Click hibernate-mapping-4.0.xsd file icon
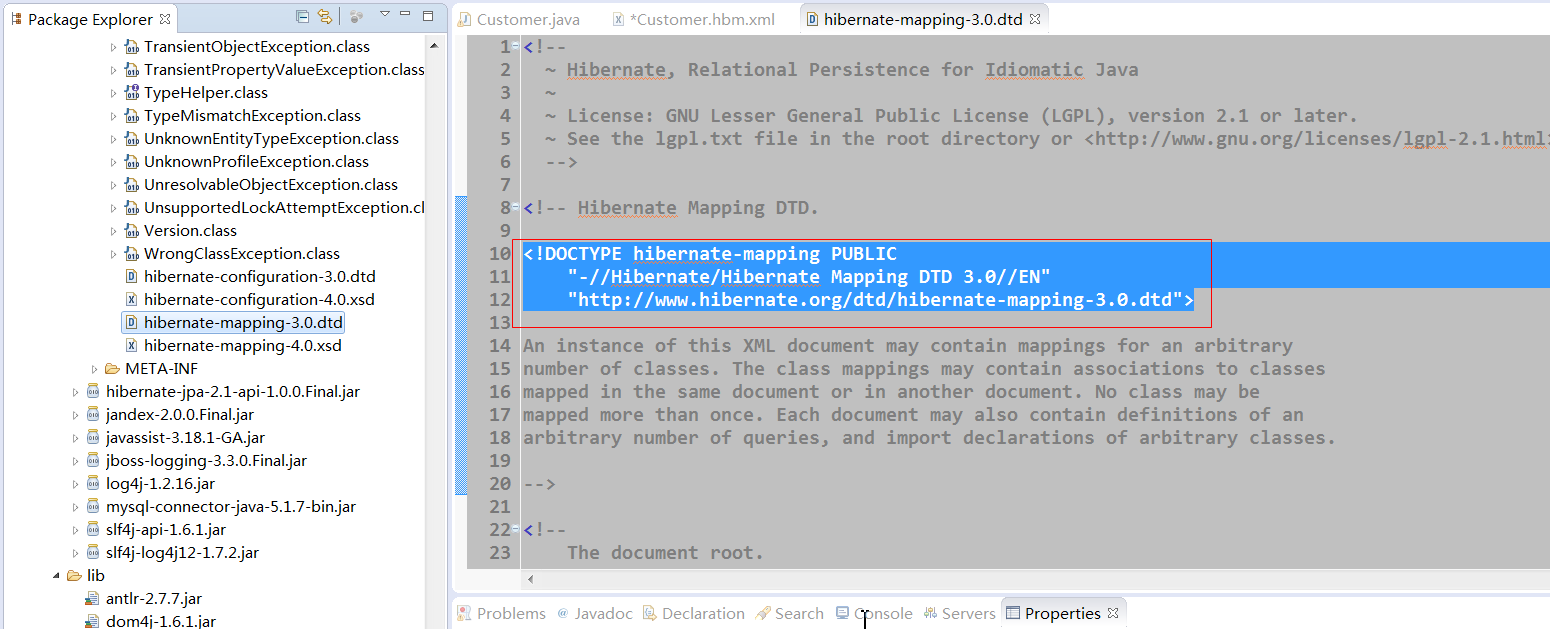Screen dimensions: 1550x629 tap(131, 346)
